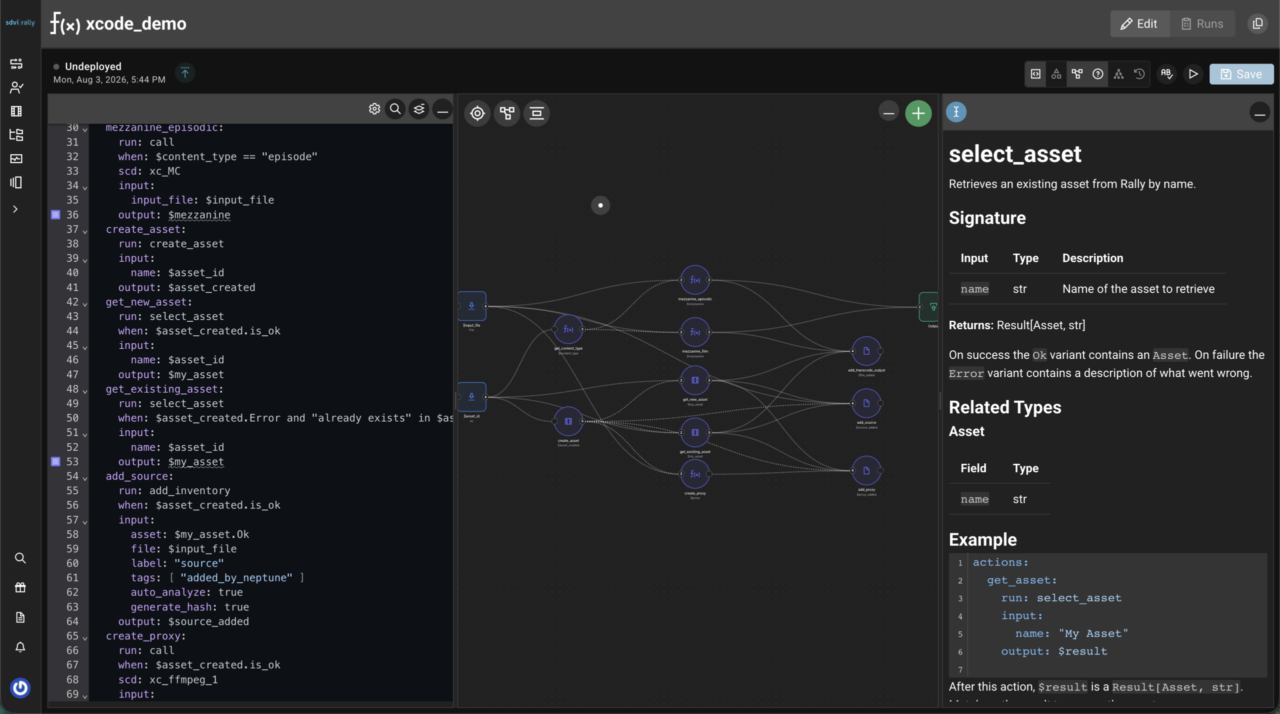Select the add_source node in graph
This screenshot has width=1280, height=714.
point(866,404)
